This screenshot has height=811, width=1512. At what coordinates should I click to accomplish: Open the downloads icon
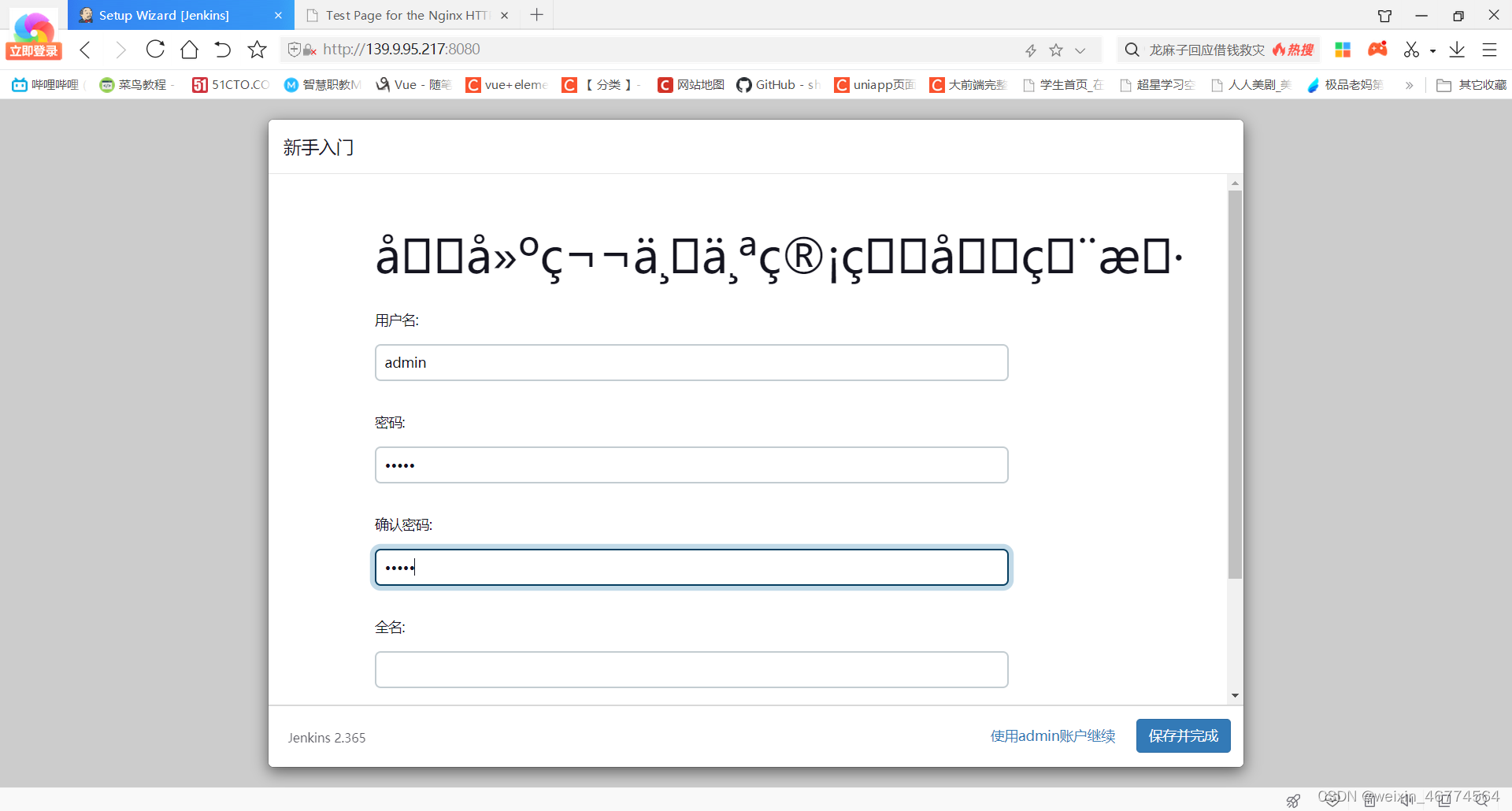click(1457, 50)
